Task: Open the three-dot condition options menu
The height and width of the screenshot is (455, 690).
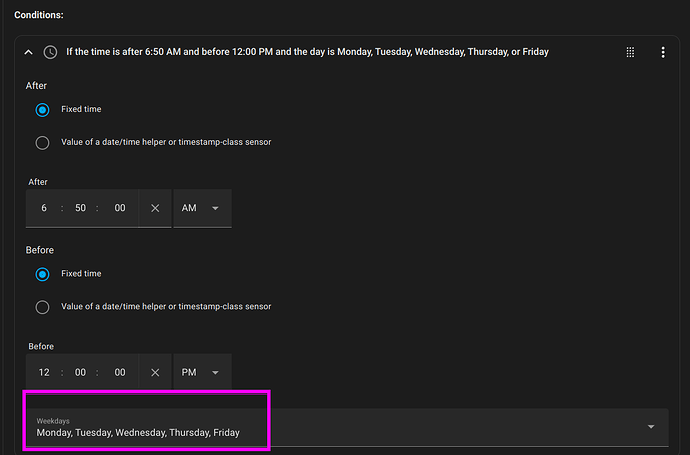Action: pos(662,52)
